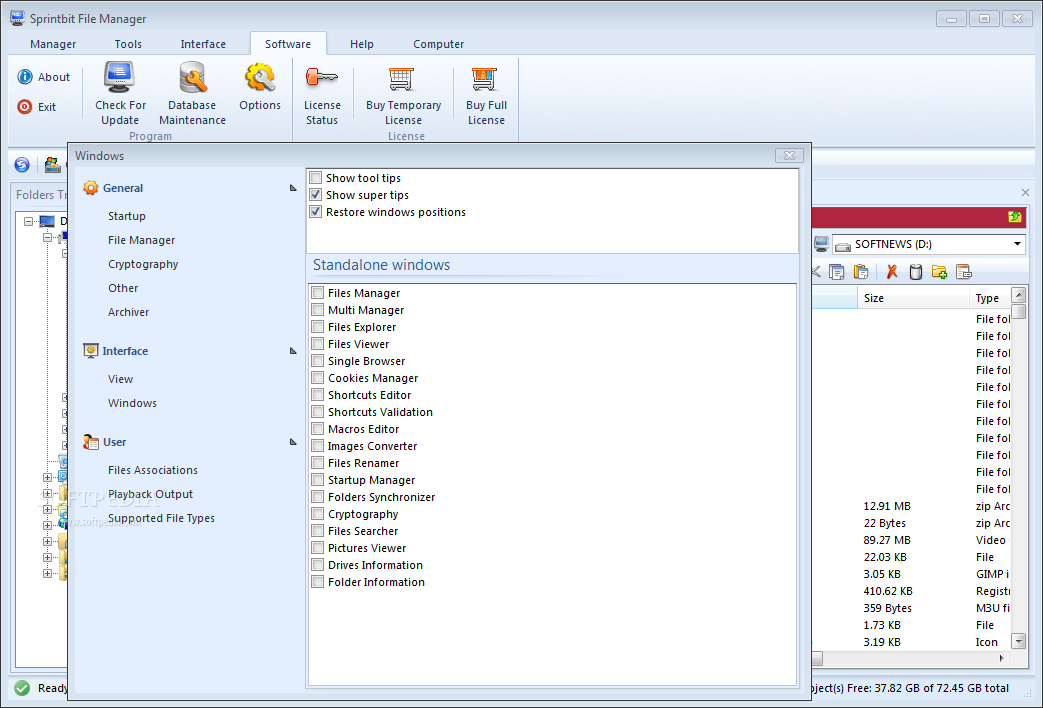Open Files Associations page
Screen dimensions: 1043x708
(153, 470)
